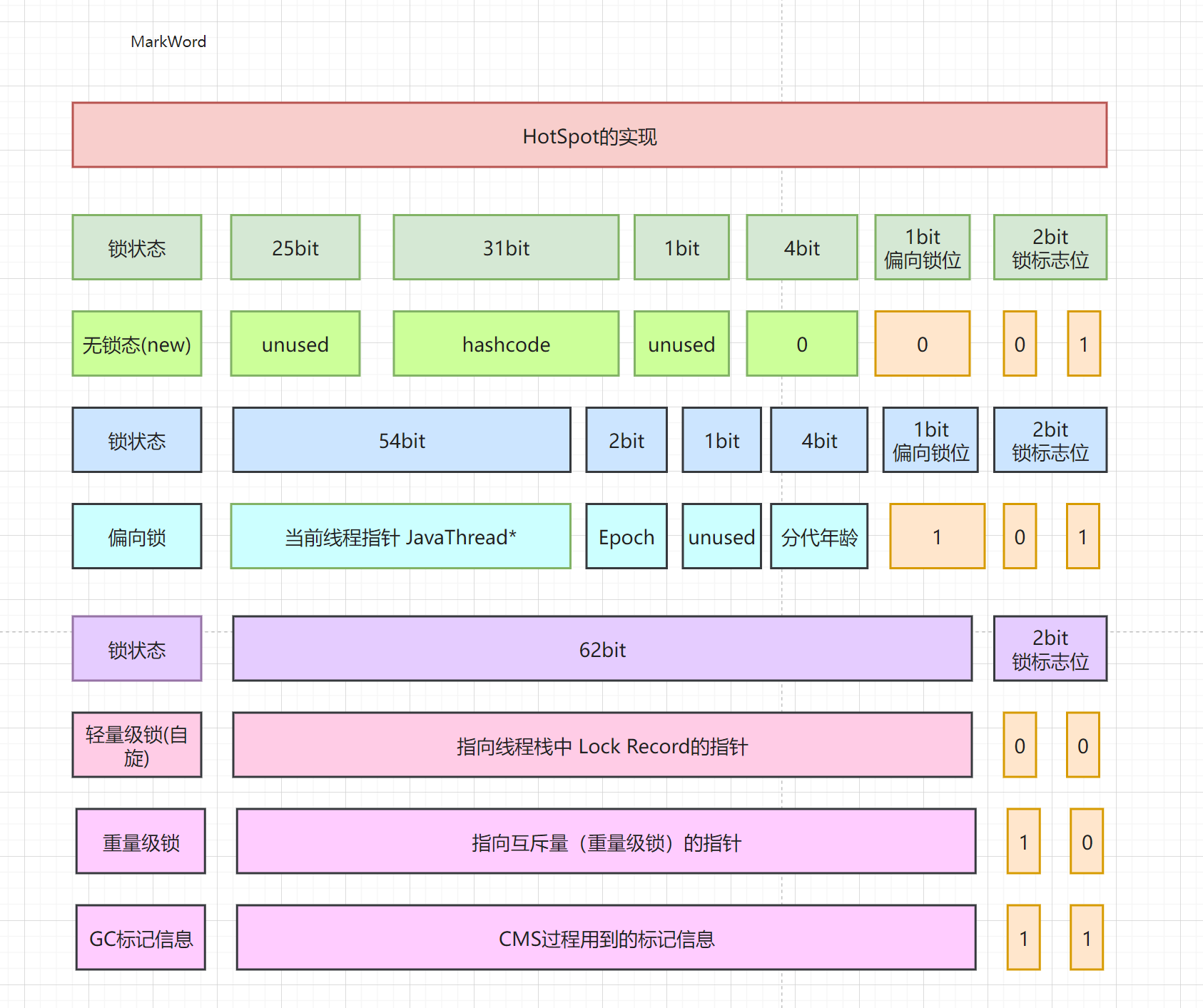This screenshot has width=1203, height=1008.
Task: Click the green 0 box under 4bit
Action: [802, 343]
